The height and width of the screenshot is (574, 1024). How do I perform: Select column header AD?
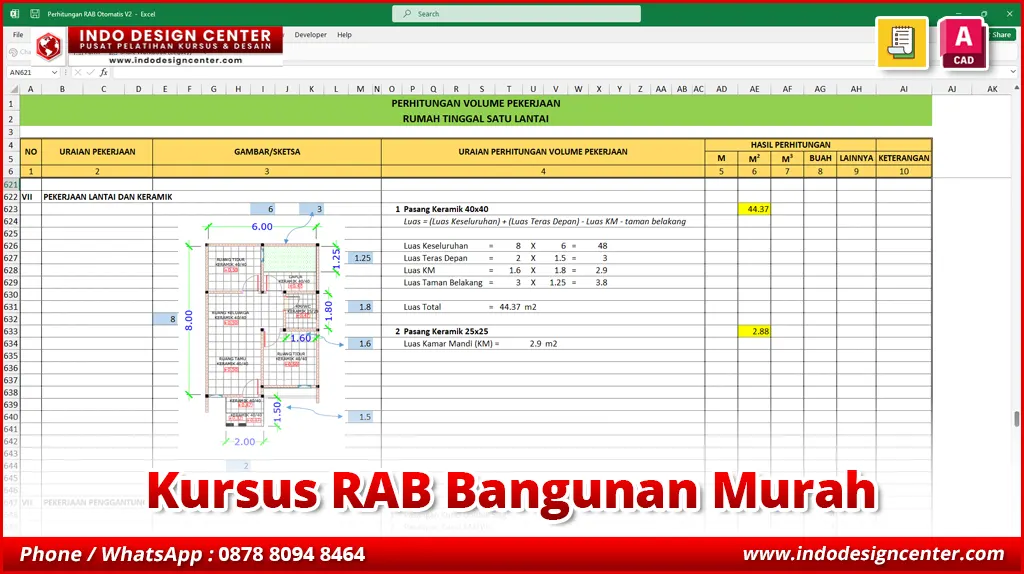point(721,89)
